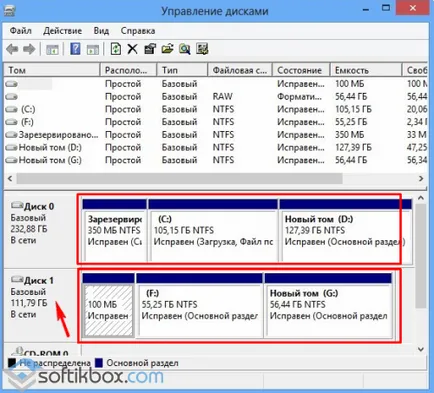The image size is (434, 393).
Task: Toggle the console tree pane toolbar icon
Action: pos(52,49)
